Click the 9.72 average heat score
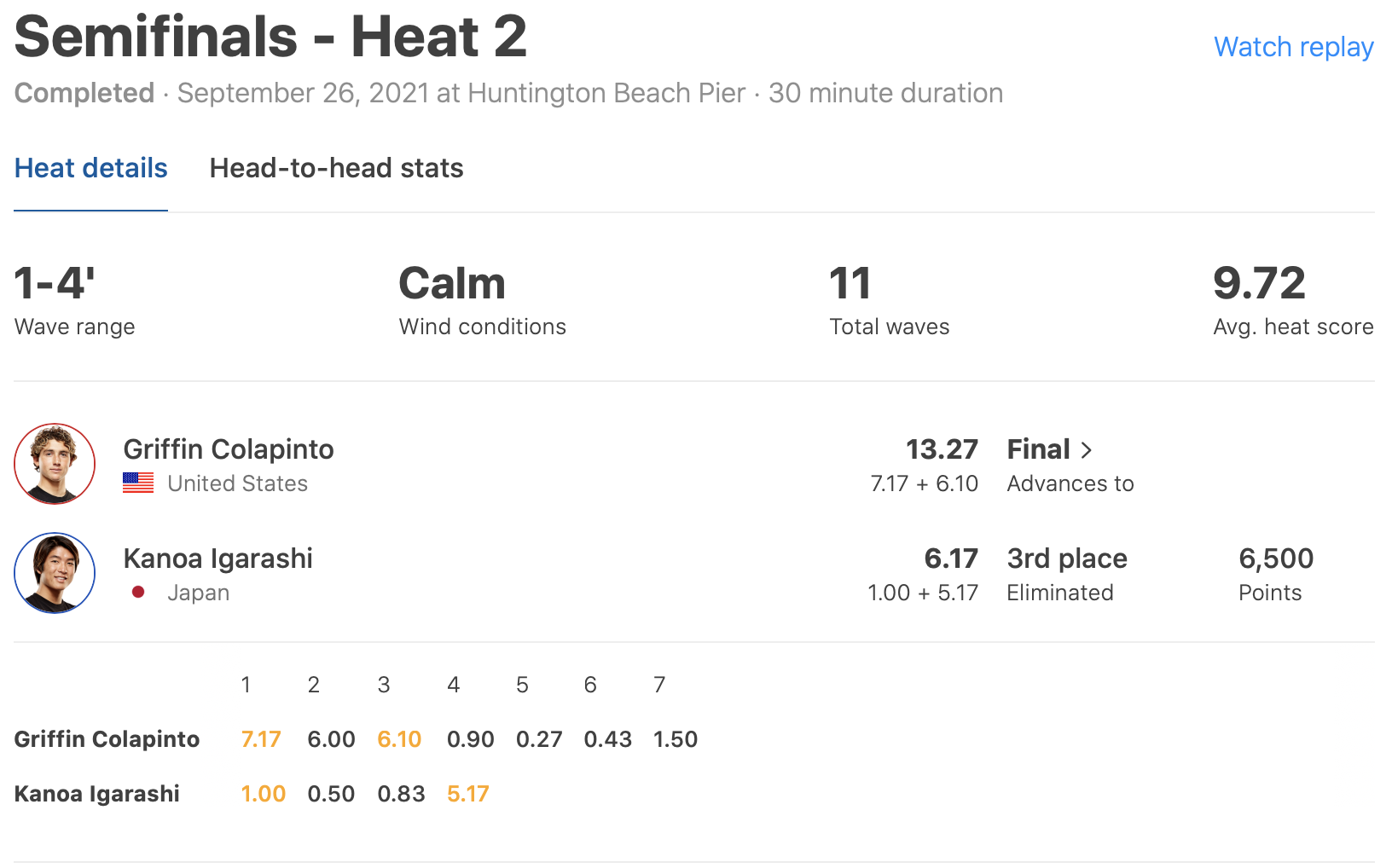The image size is (1392, 868). 1259,284
